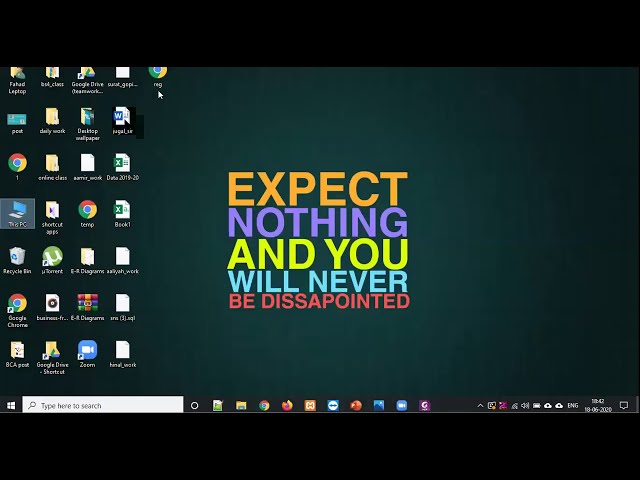Screen dimensions: 640x480
Task: Click the Type here to search box
Action: coord(103,405)
